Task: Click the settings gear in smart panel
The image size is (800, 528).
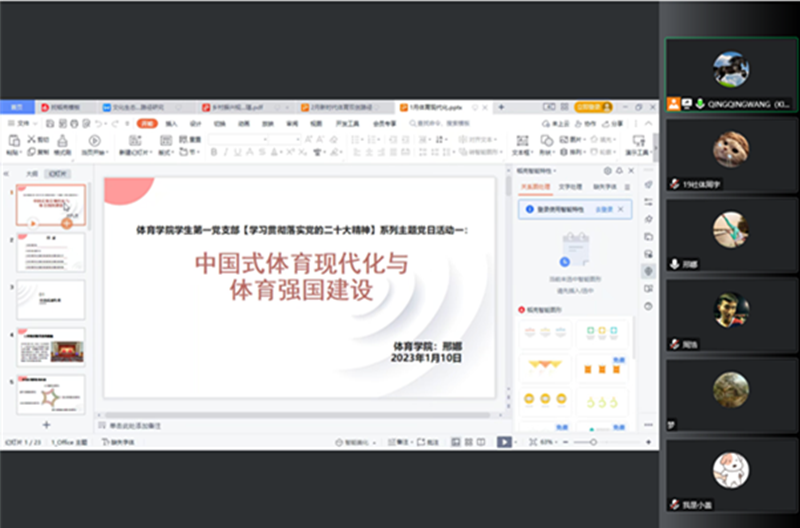Action: click(607, 171)
